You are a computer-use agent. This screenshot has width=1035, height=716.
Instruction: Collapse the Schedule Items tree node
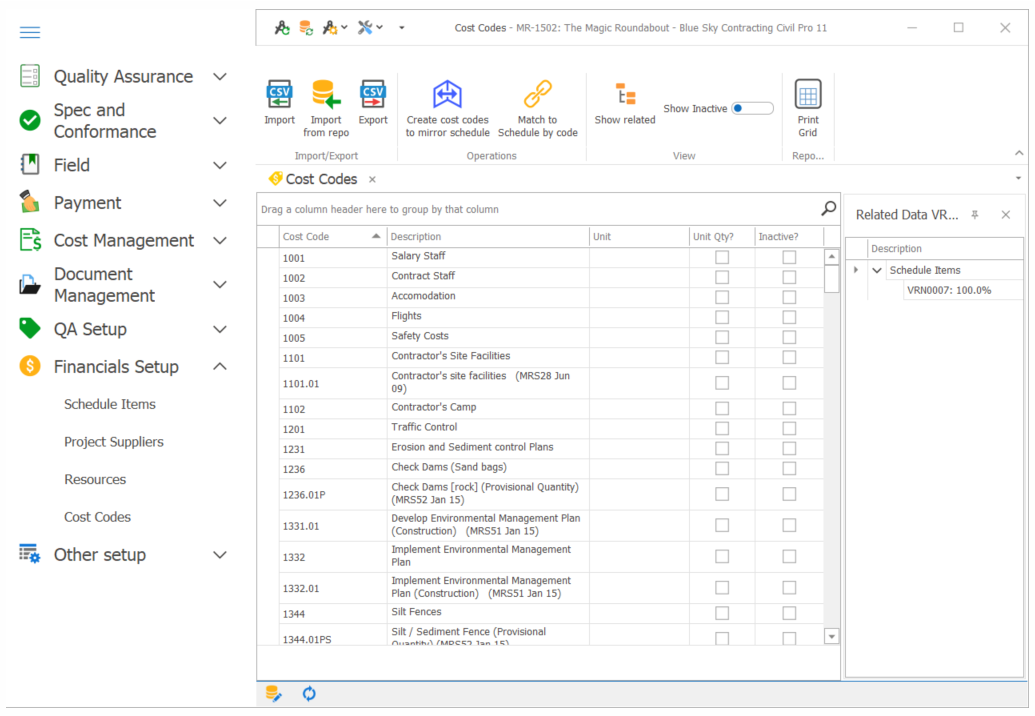(877, 270)
